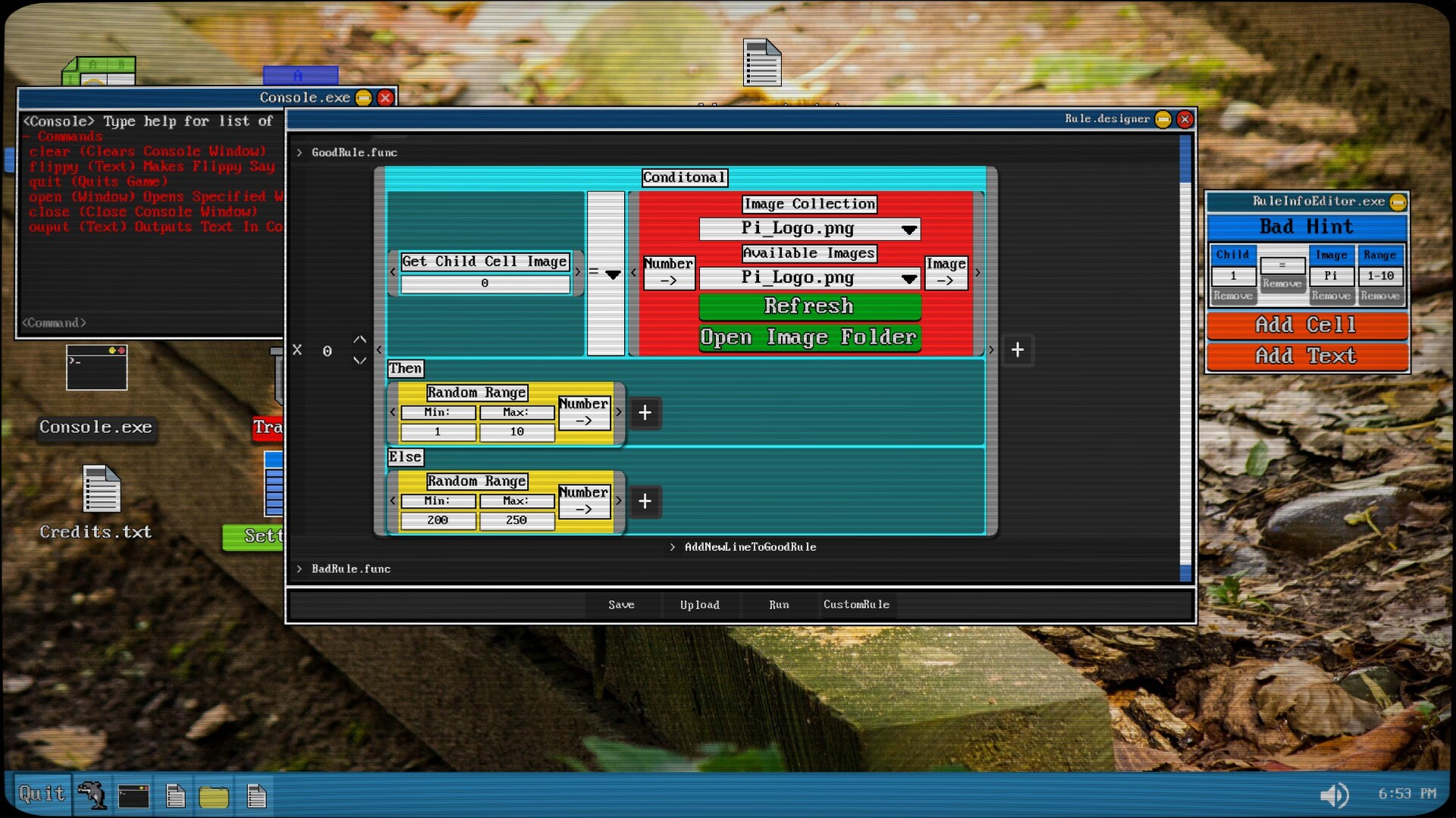Click the Min value field showing 200
Viewport: 1456px width, 818px height.
coord(438,520)
